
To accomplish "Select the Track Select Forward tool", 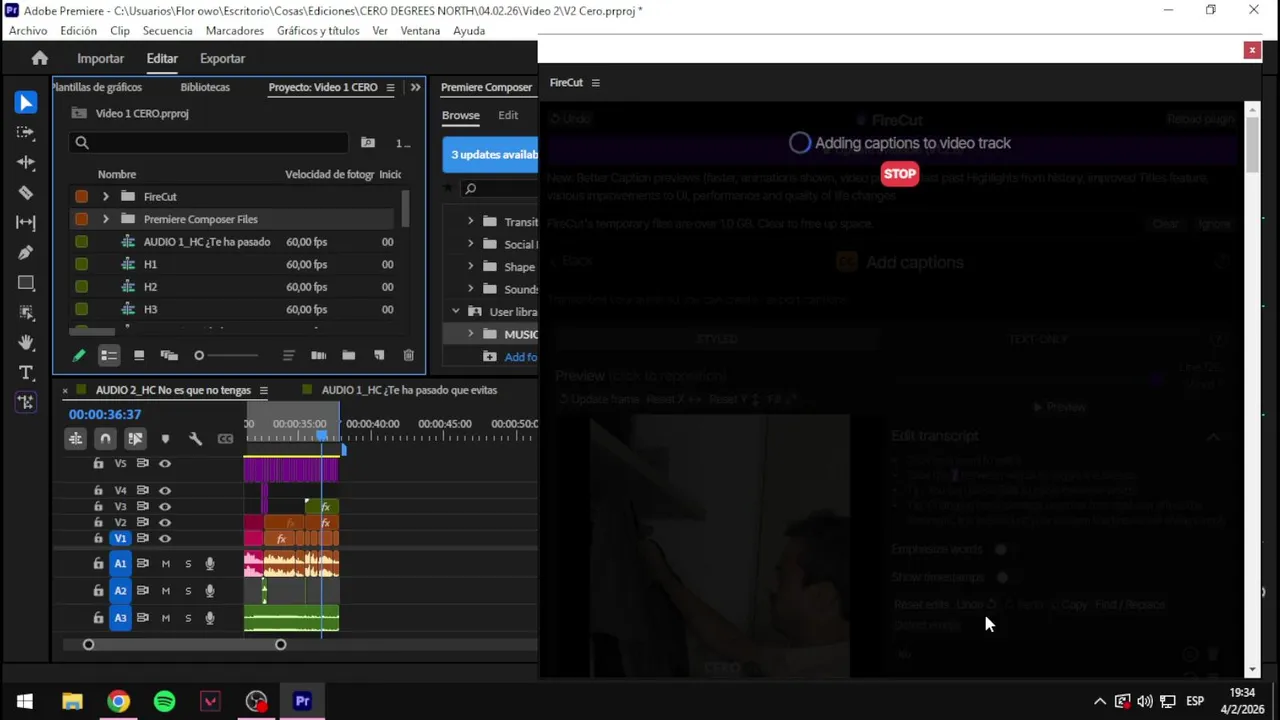I will point(26,132).
